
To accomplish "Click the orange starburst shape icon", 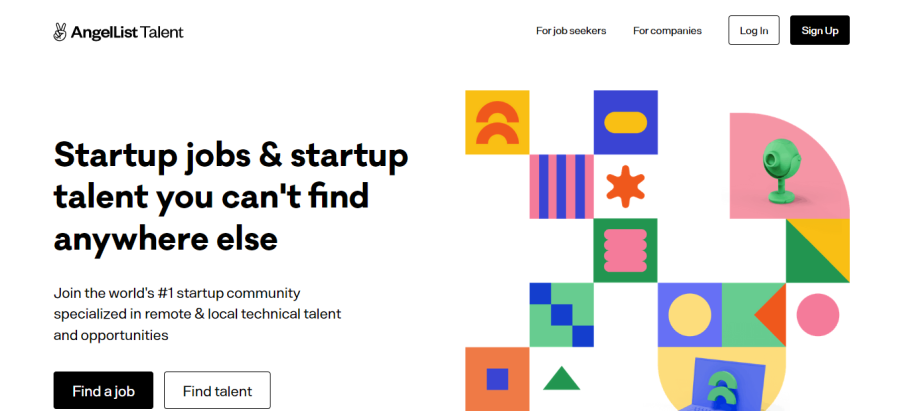I will pyautogui.click(x=625, y=187).
